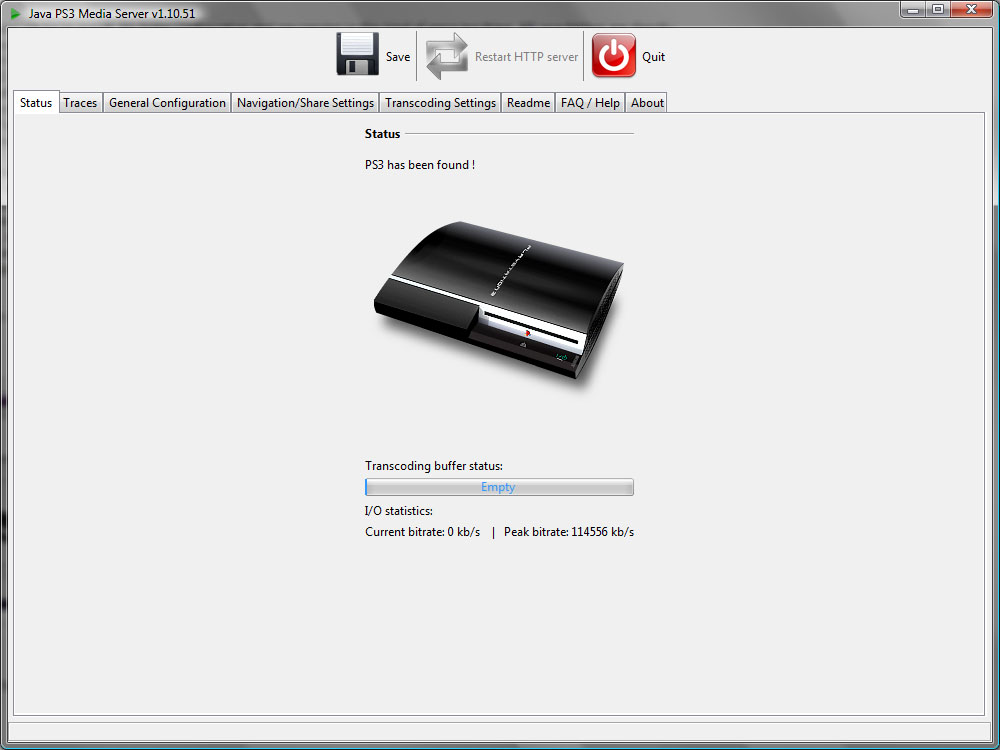Click the Restart HTTP server arrows icon

coord(446,56)
